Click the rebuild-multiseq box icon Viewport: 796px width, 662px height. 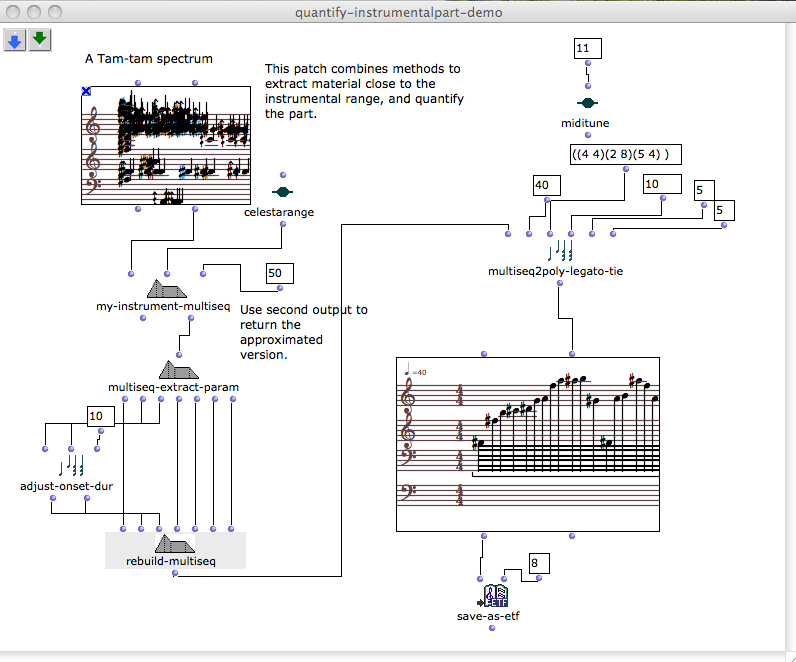pos(175,544)
